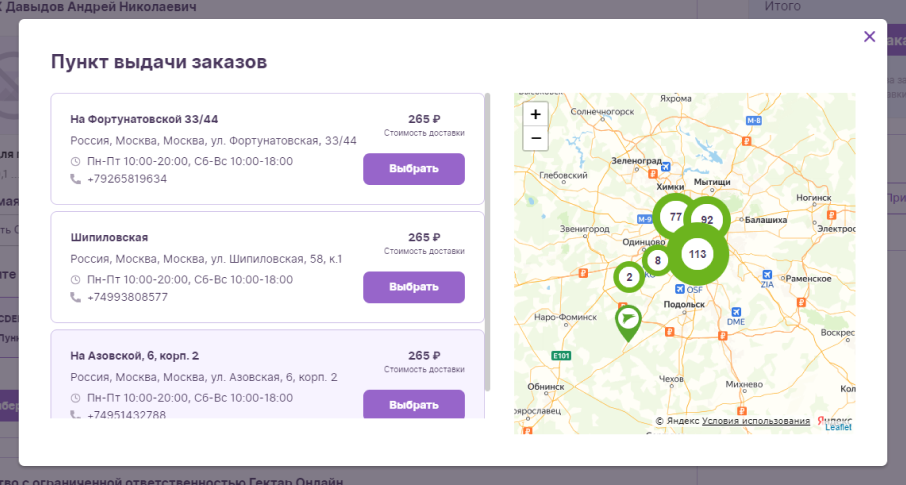
Task: Click the map cluster marked 8
Action: (x=657, y=261)
